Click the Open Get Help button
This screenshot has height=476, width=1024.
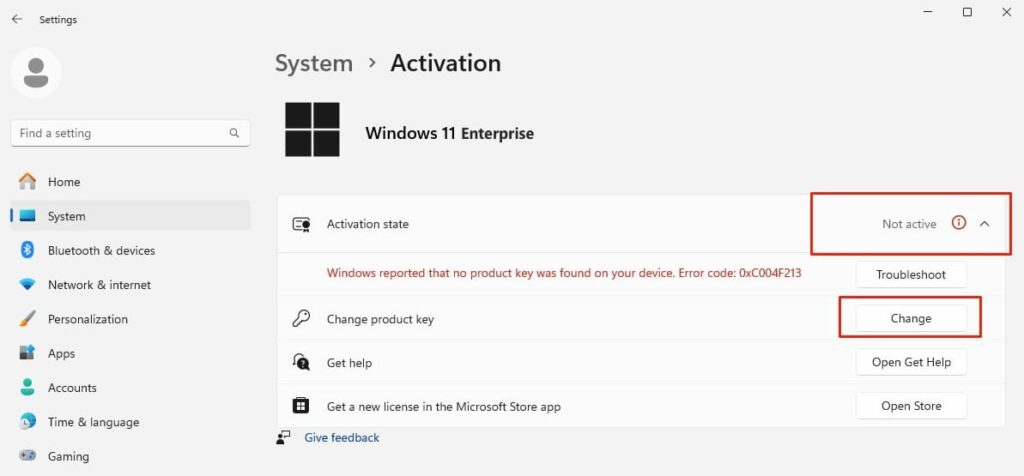pos(911,362)
